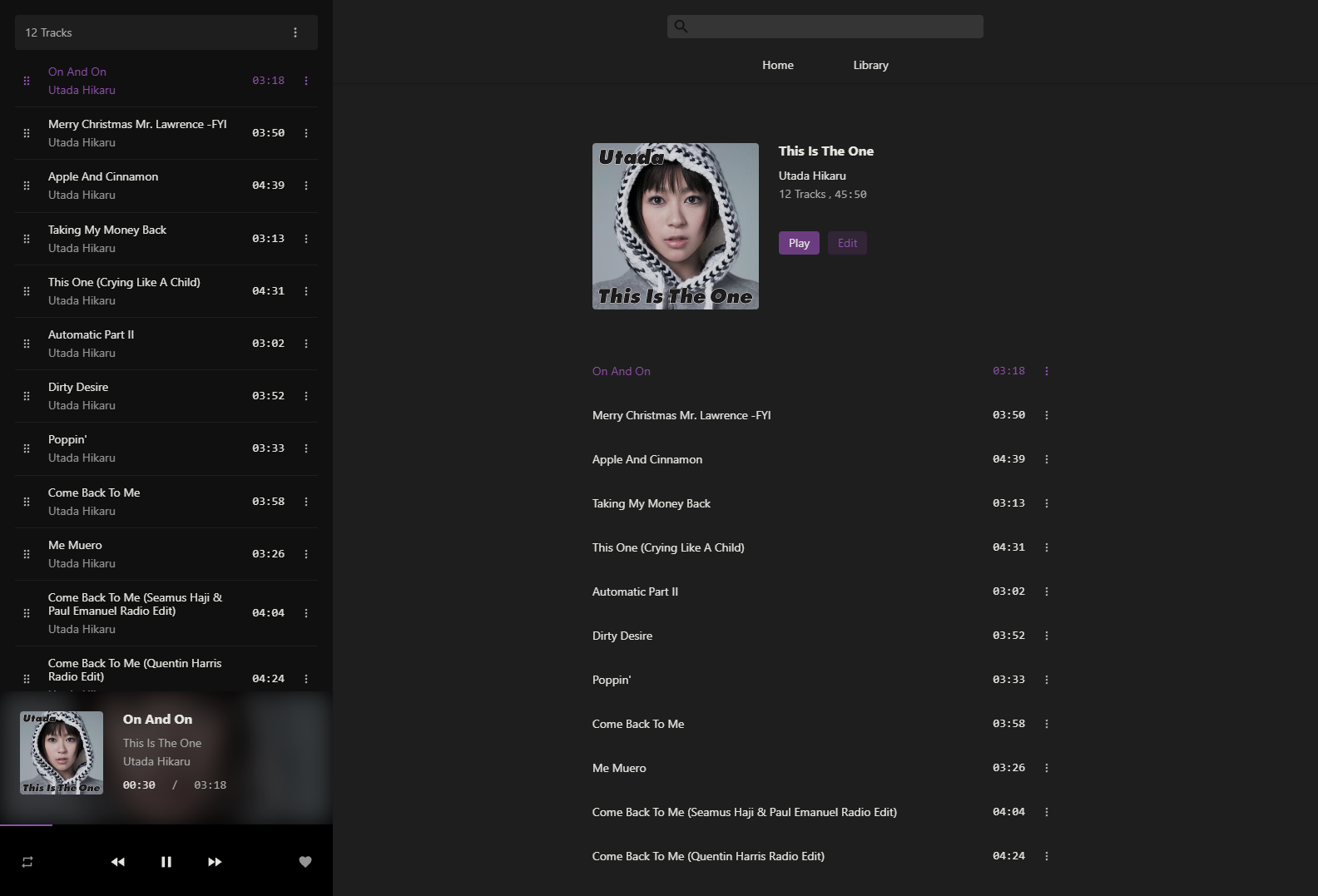Click the large This Is The One album cover
Screen dimensions: 1318x896
[676, 226]
